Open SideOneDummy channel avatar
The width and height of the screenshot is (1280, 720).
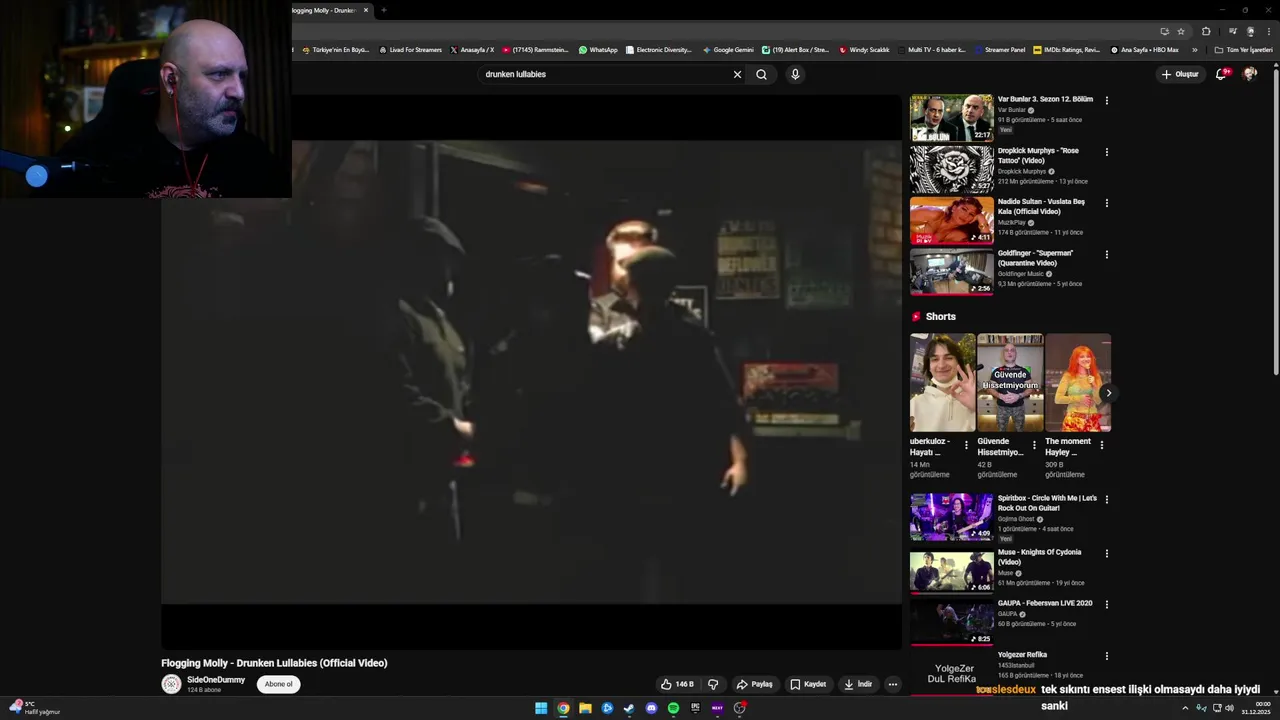171,684
